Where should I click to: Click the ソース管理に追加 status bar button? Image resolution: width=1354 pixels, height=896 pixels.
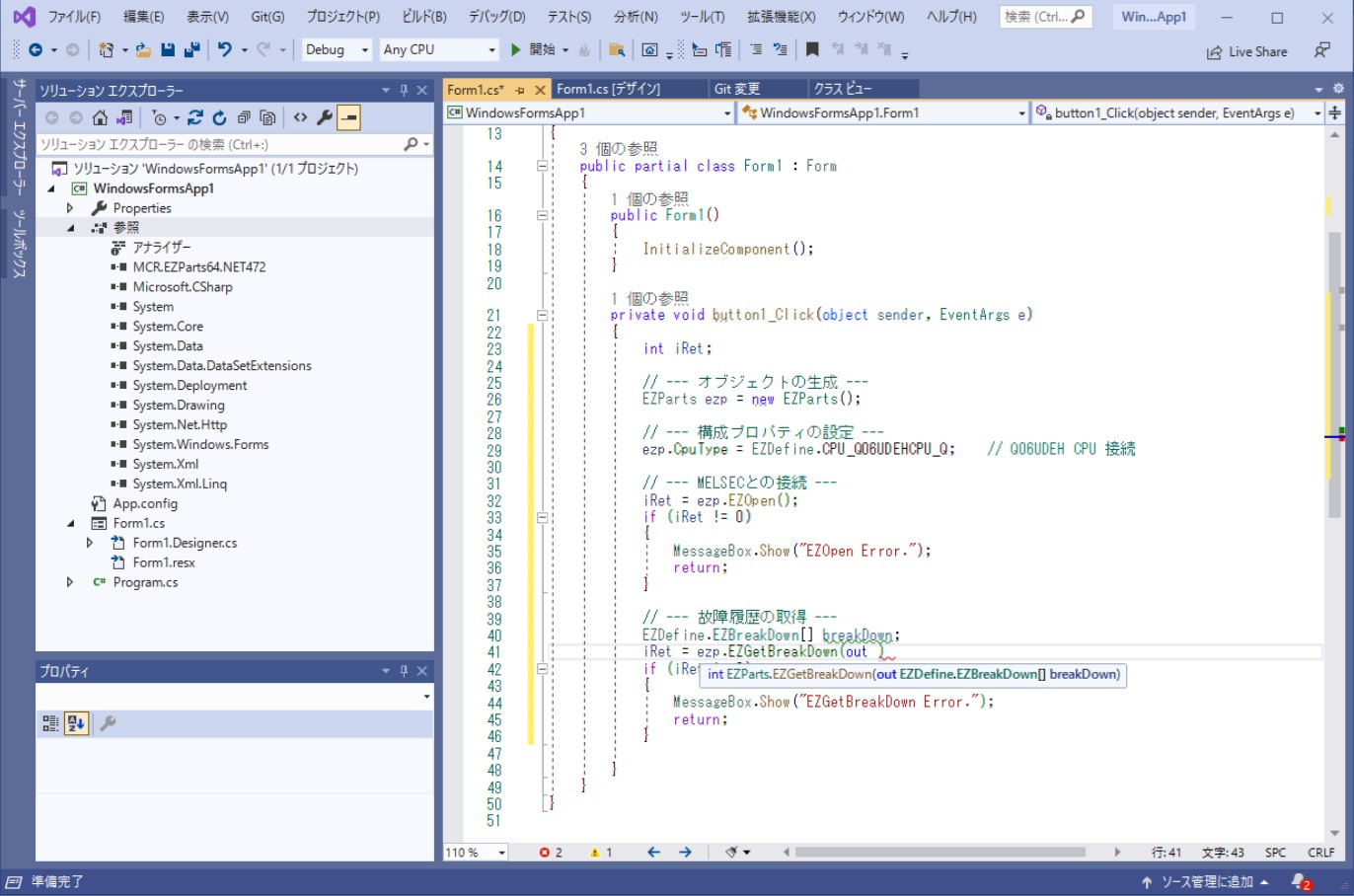(x=1205, y=882)
